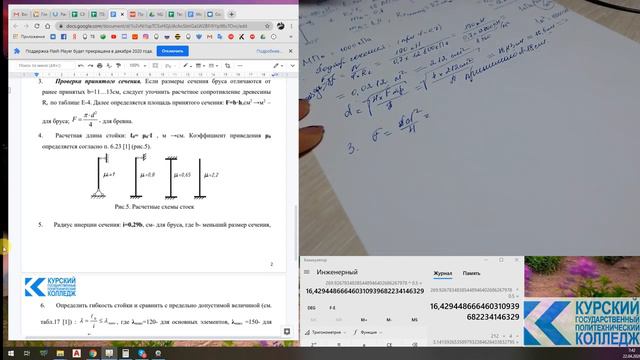Open the Подробнее link in Flash notice

[x=269, y=51]
